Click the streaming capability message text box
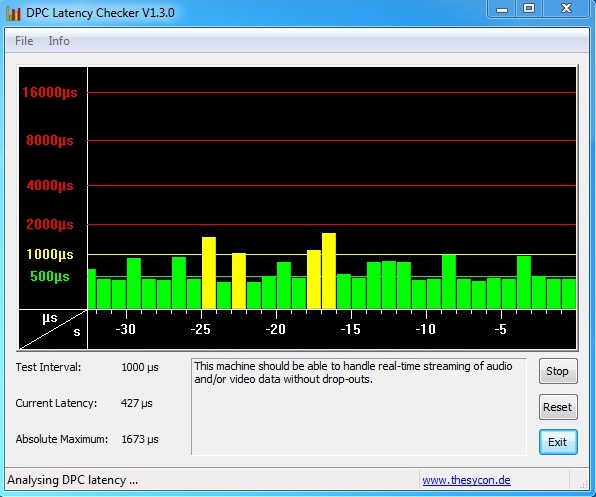 click(359, 406)
